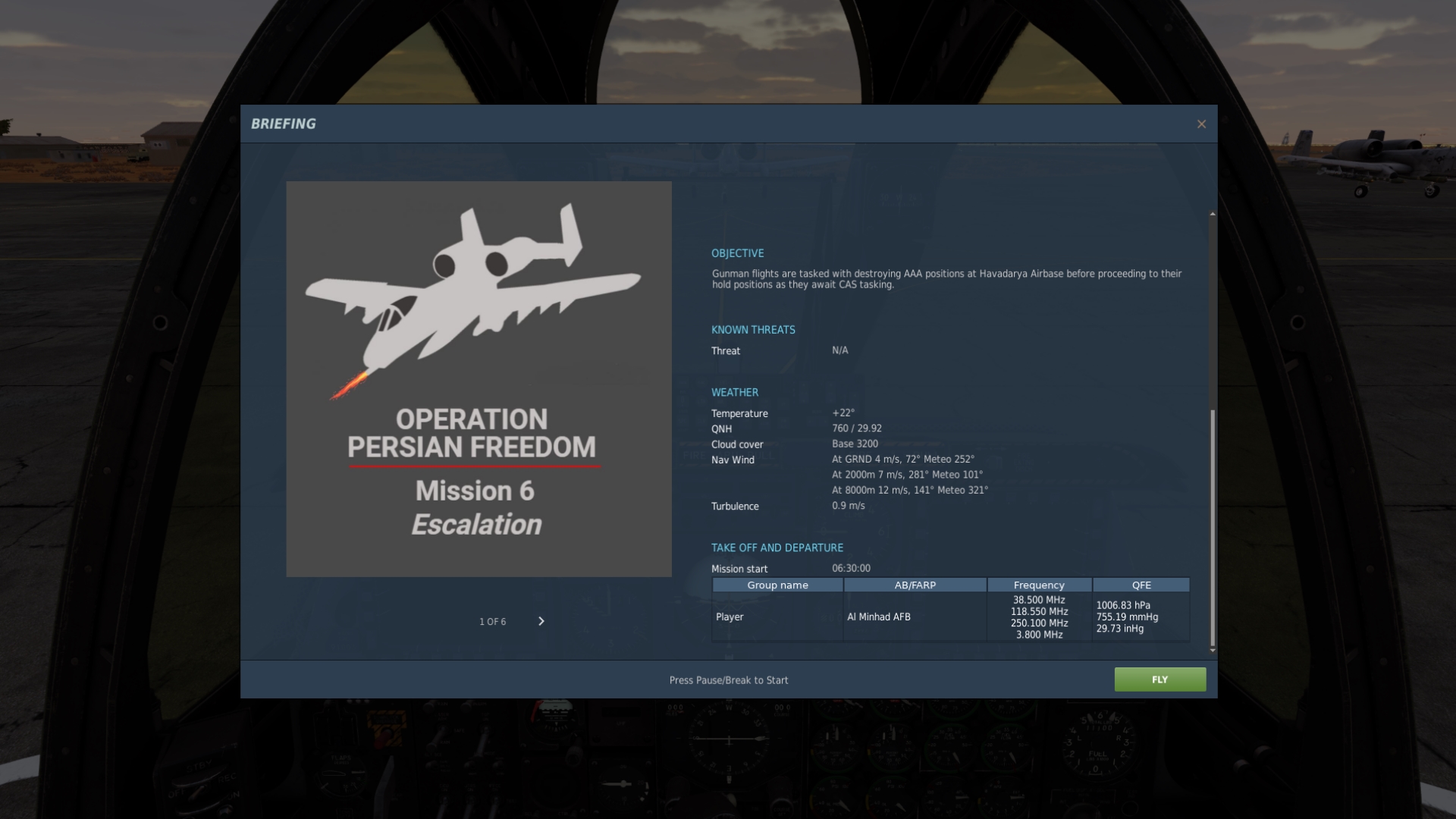Click the briefing scrollbar thumb
The height and width of the screenshot is (819, 1456).
1213,526
